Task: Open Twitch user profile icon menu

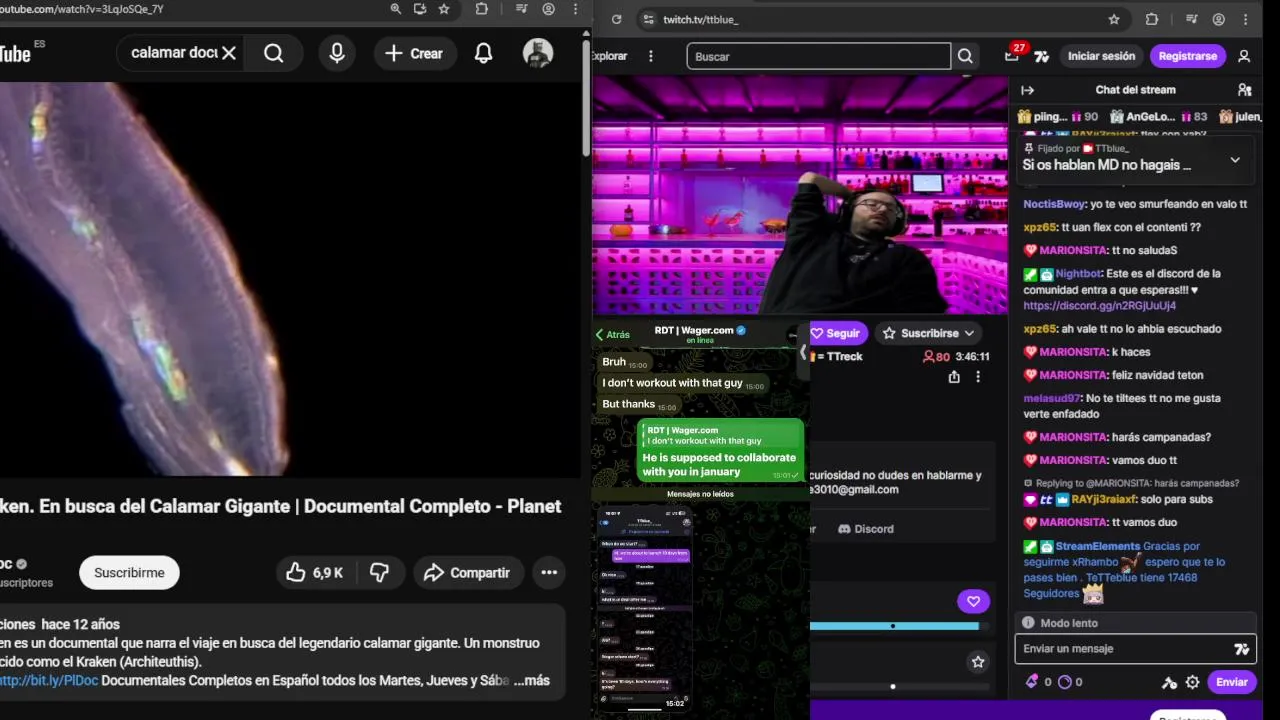Action: pyautogui.click(x=1244, y=56)
